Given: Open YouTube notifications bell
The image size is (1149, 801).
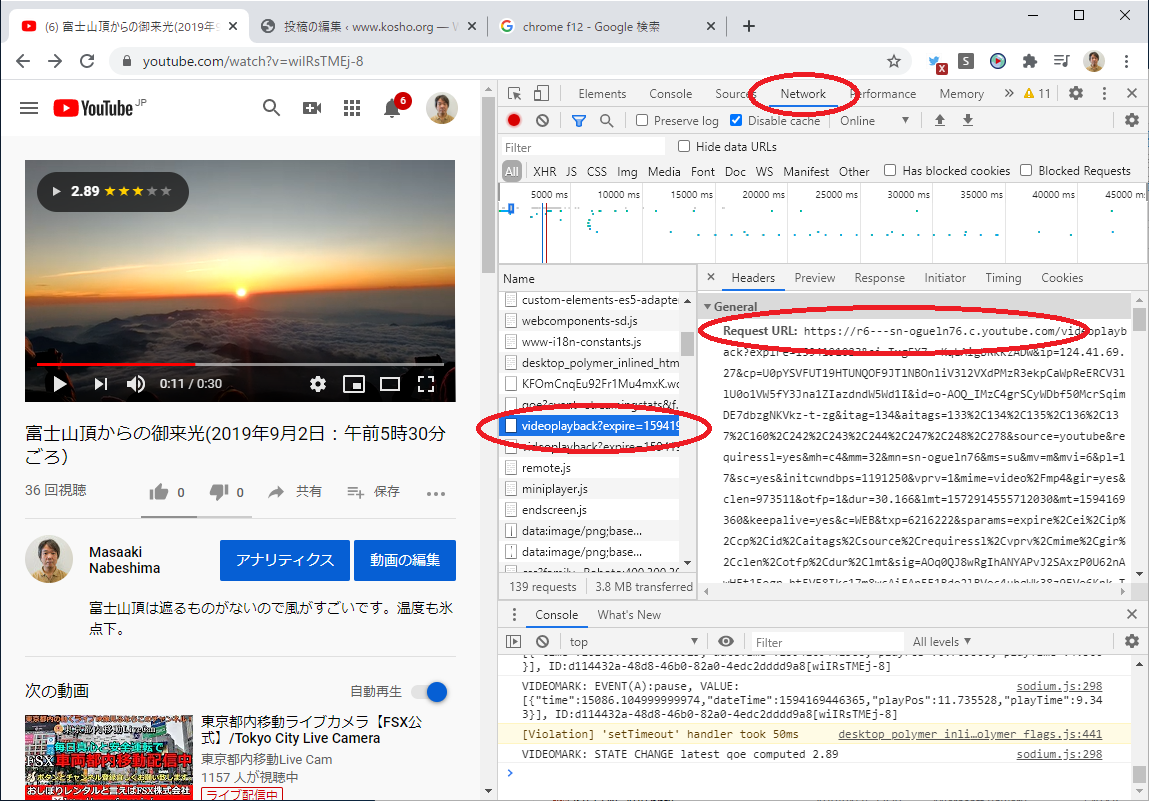Looking at the screenshot, I should 393,108.
